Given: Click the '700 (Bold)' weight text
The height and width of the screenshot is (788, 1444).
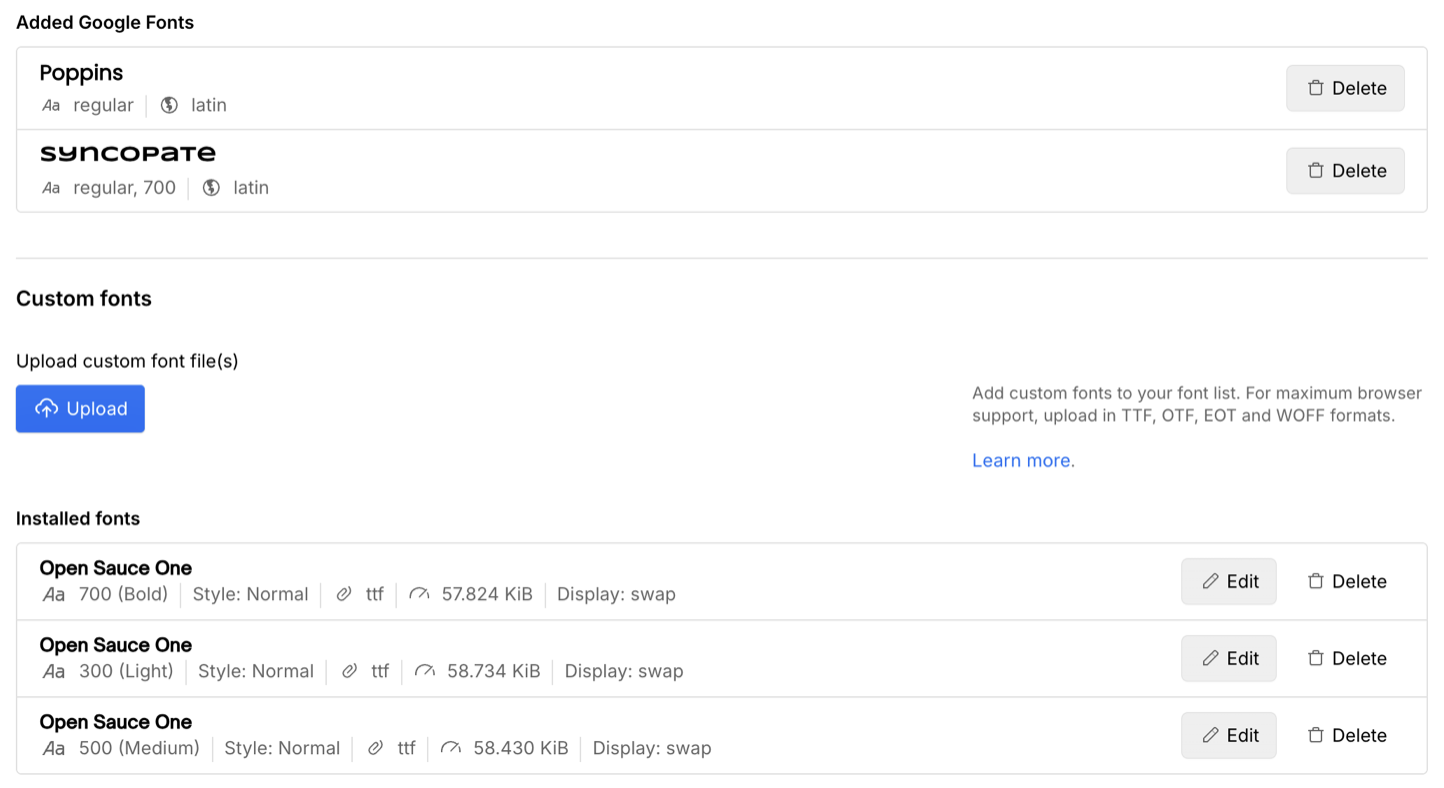Looking at the screenshot, I should pos(124,595).
